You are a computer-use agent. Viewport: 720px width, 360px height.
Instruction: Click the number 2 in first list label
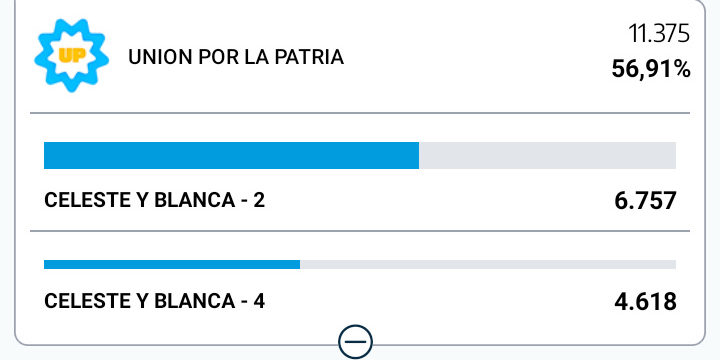(x=259, y=200)
